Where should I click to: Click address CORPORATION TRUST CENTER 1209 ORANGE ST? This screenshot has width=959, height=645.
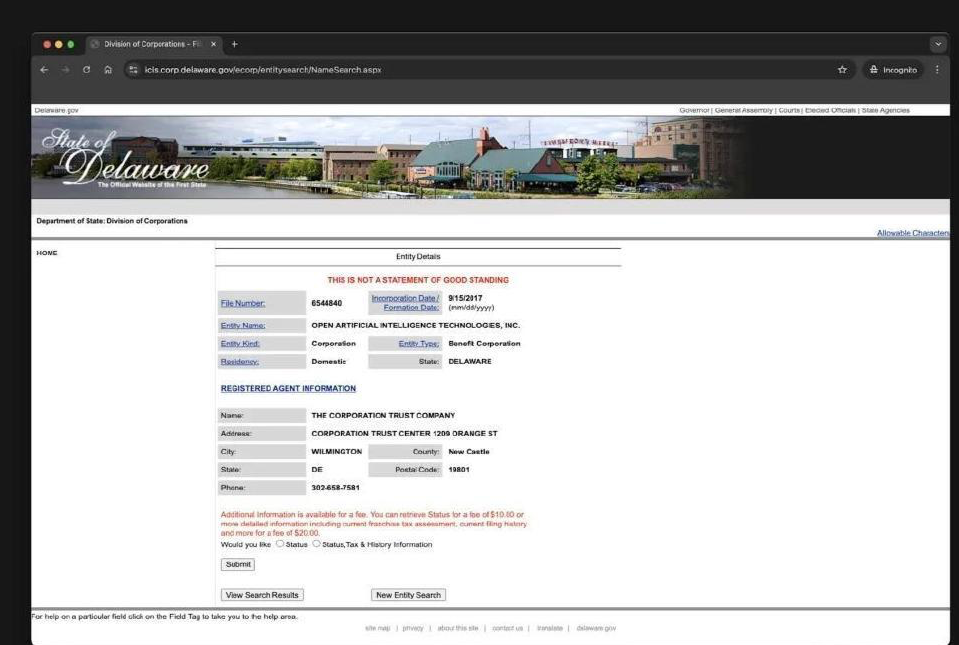(404, 433)
